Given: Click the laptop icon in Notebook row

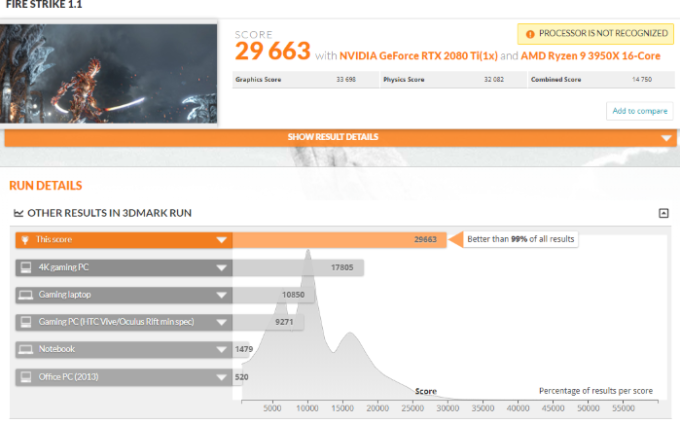Looking at the screenshot, I should click(x=26, y=349).
